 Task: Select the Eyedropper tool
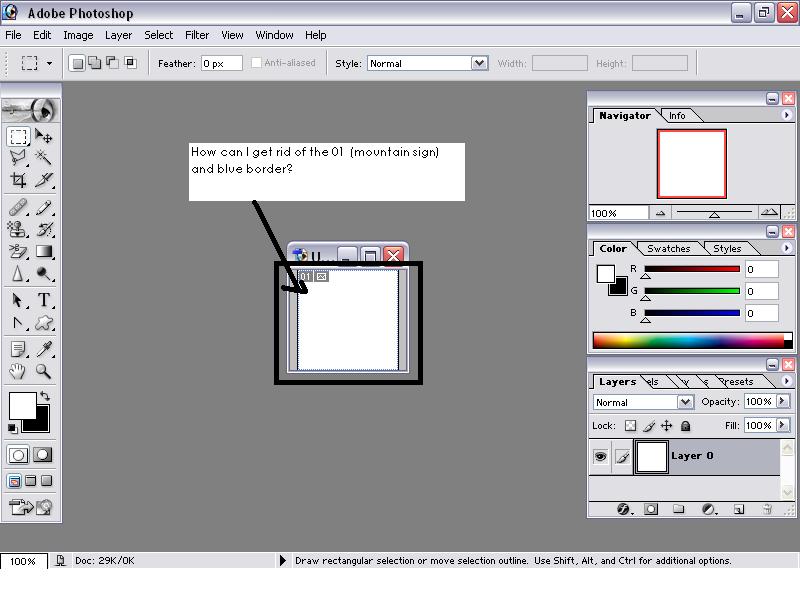[44, 348]
